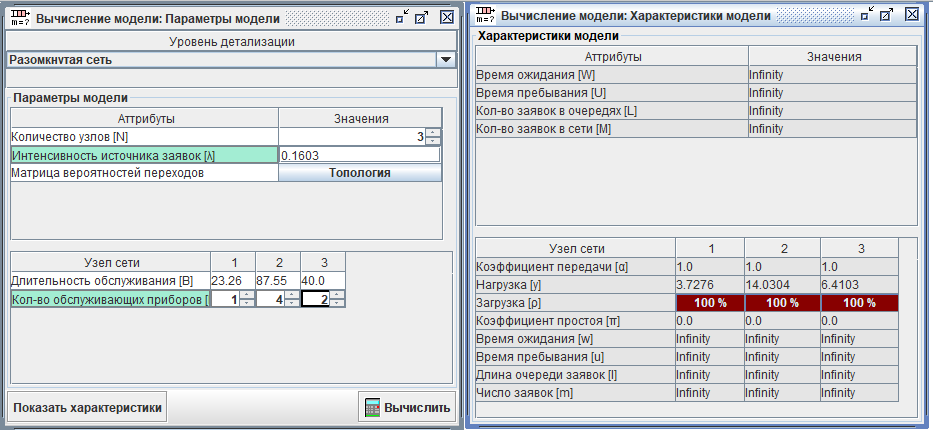Open the Топология button
Viewport: 933px width, 430px height.
(x=360, y=173)
